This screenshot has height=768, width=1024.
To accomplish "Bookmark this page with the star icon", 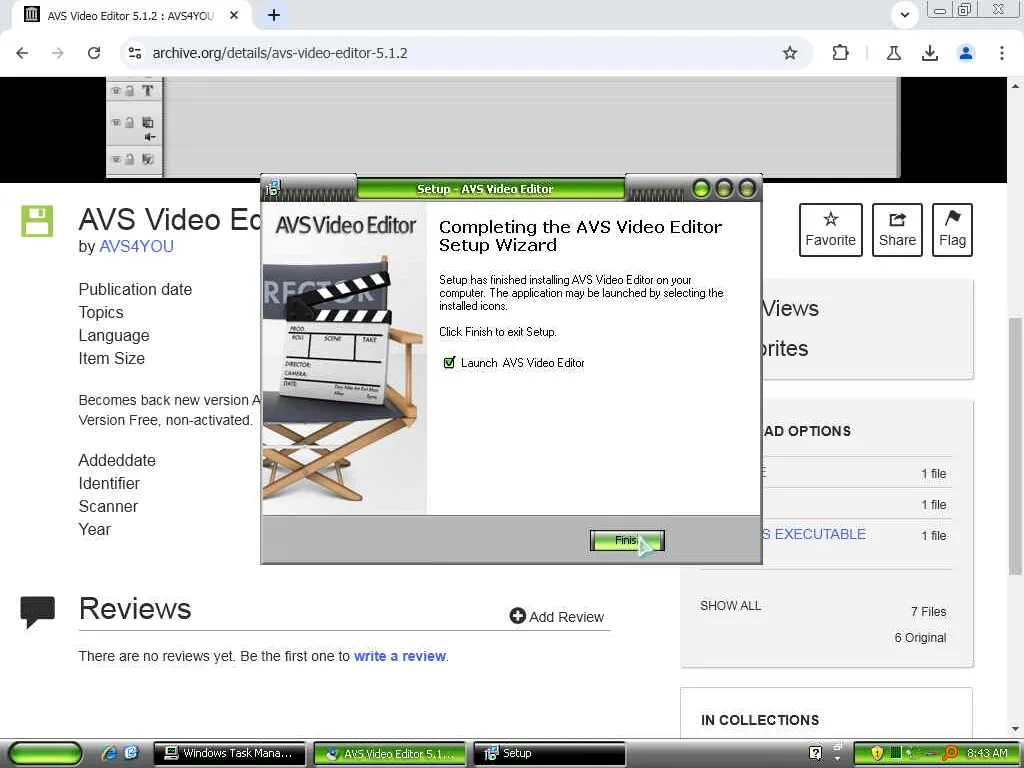I will coord(790,53).
